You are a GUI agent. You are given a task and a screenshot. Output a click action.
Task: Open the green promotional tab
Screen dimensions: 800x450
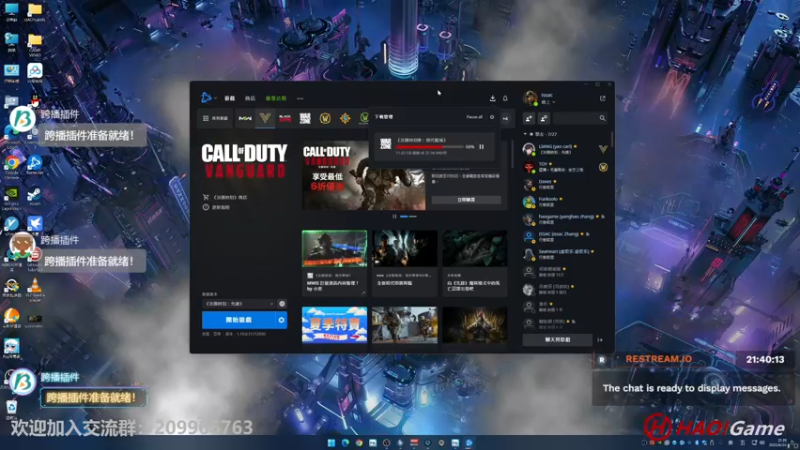pos(276,98)
